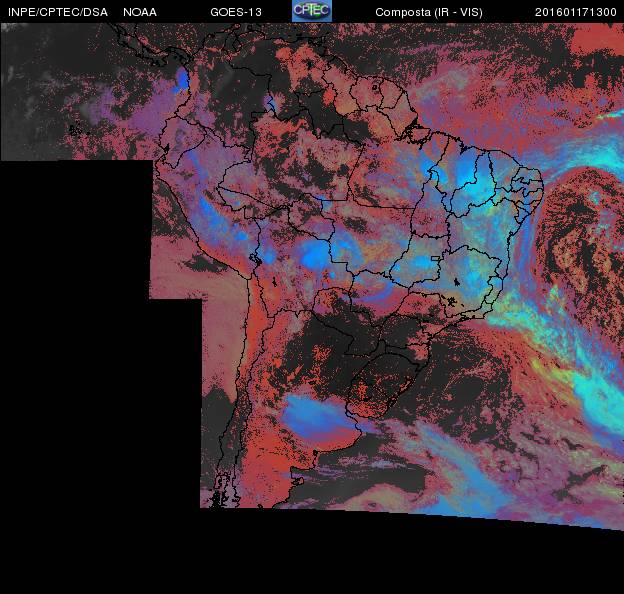Screen dimensions: 624x594
Task: Click the 201601171300 timestamp
Action: click(576, 12)
